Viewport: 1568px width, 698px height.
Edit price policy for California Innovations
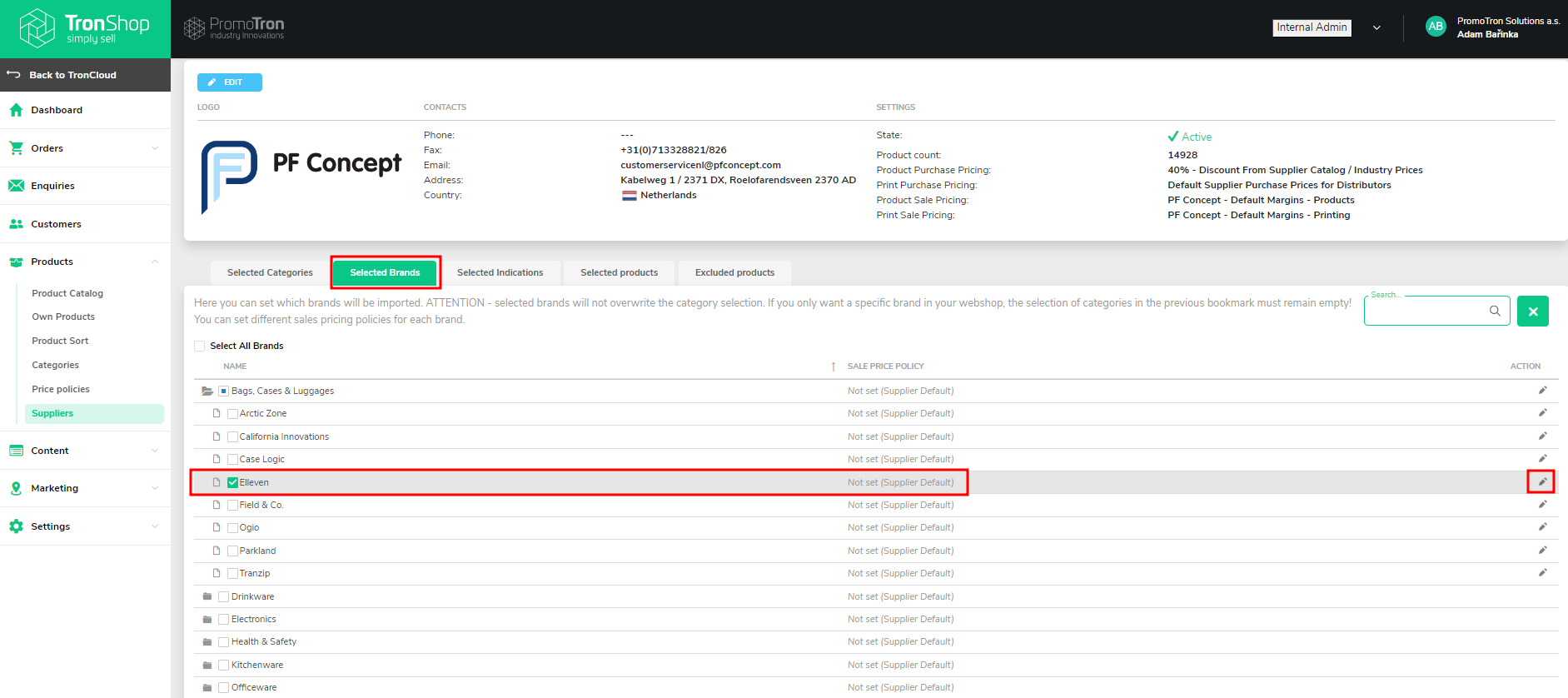click(x=1542, y=436)
